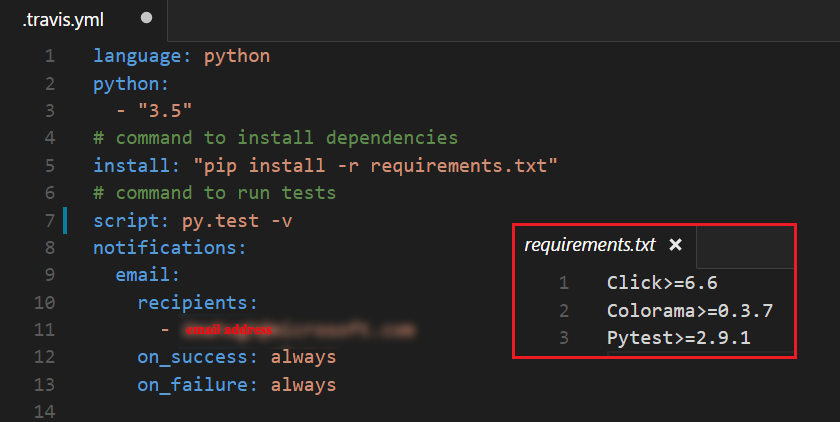Place cursor on "language: python" line
840x422 pixels.
181,56
